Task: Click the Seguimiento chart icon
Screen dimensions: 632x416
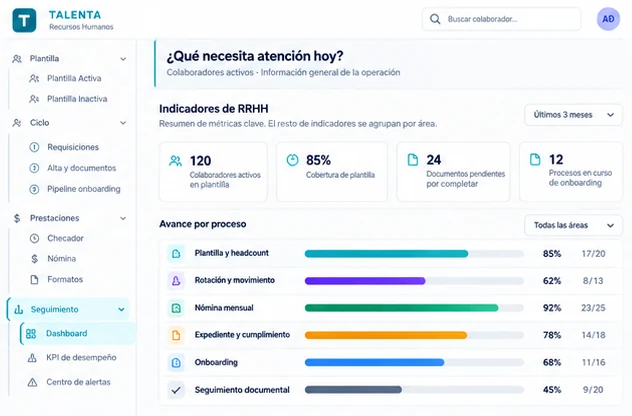Action: (x=19, y=310)
